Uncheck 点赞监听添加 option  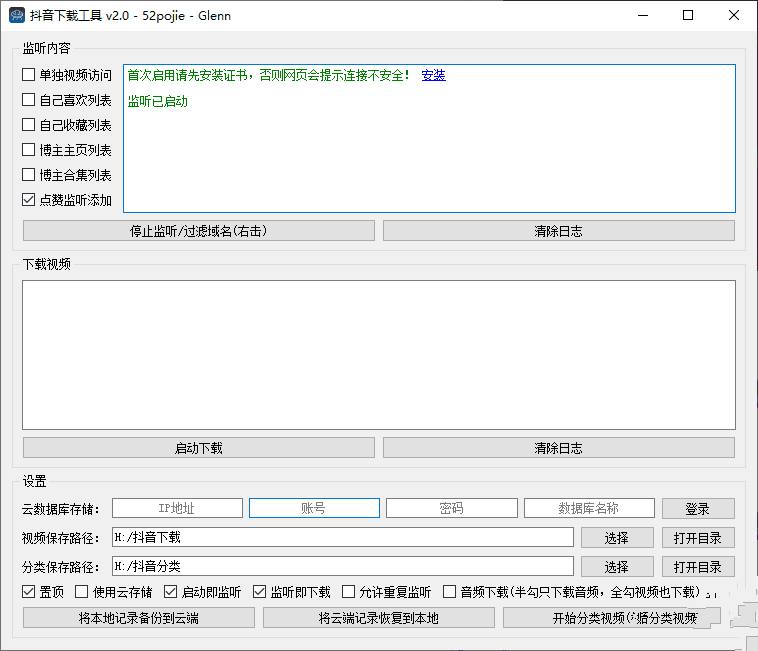pos(29,200)
